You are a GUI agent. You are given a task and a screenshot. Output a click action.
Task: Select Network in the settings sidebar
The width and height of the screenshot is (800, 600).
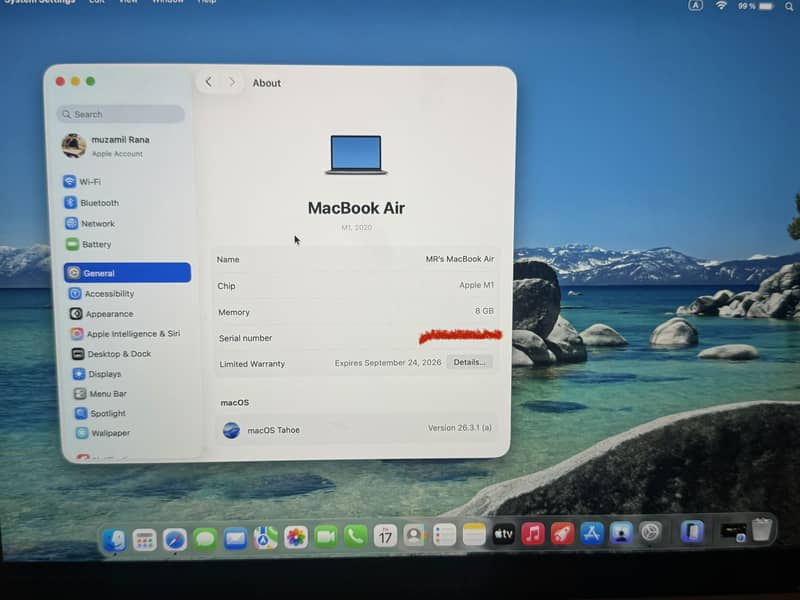coord(90,223)
